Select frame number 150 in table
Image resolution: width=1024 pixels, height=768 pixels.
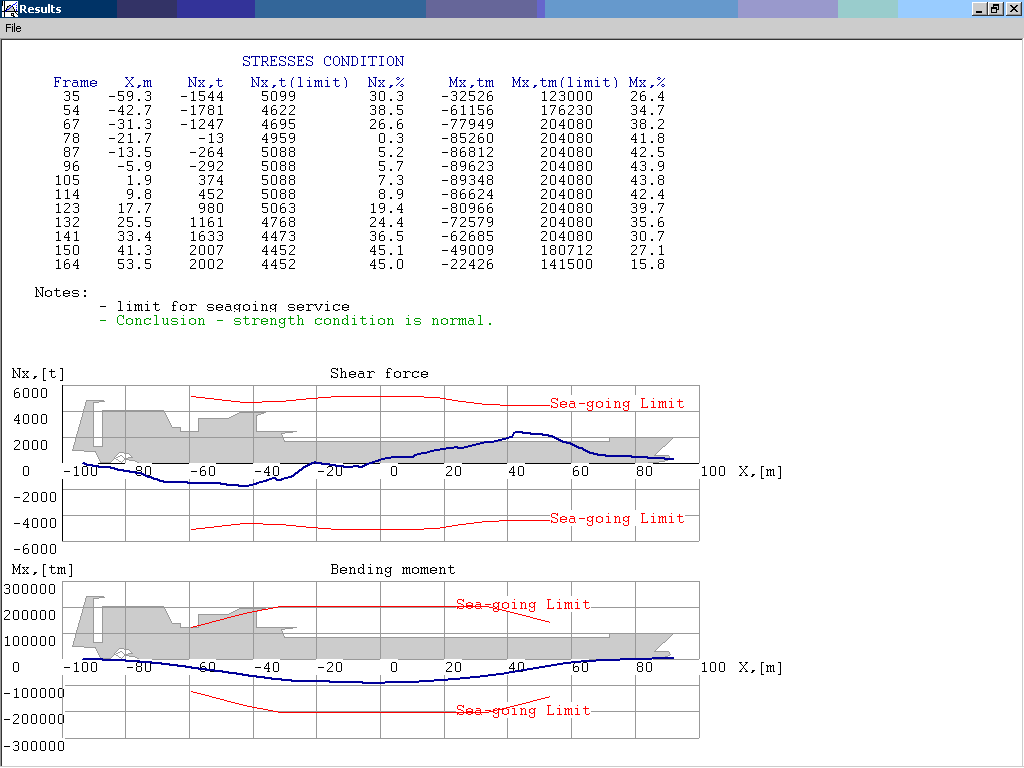pos(67,251)
